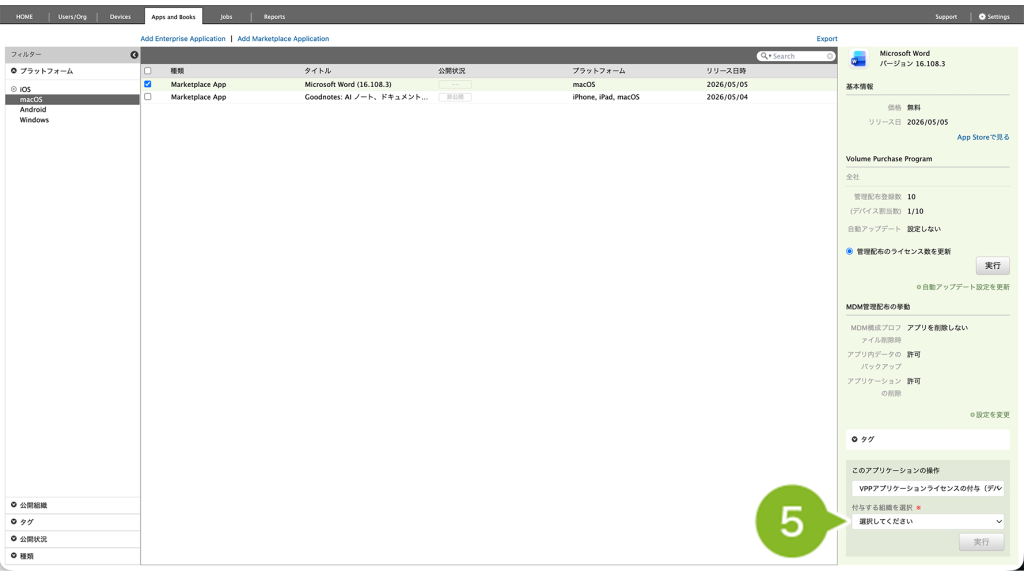Open the Settings gear icon
The height and width of the screenshot is (576, 1024).
click(982, 17)
